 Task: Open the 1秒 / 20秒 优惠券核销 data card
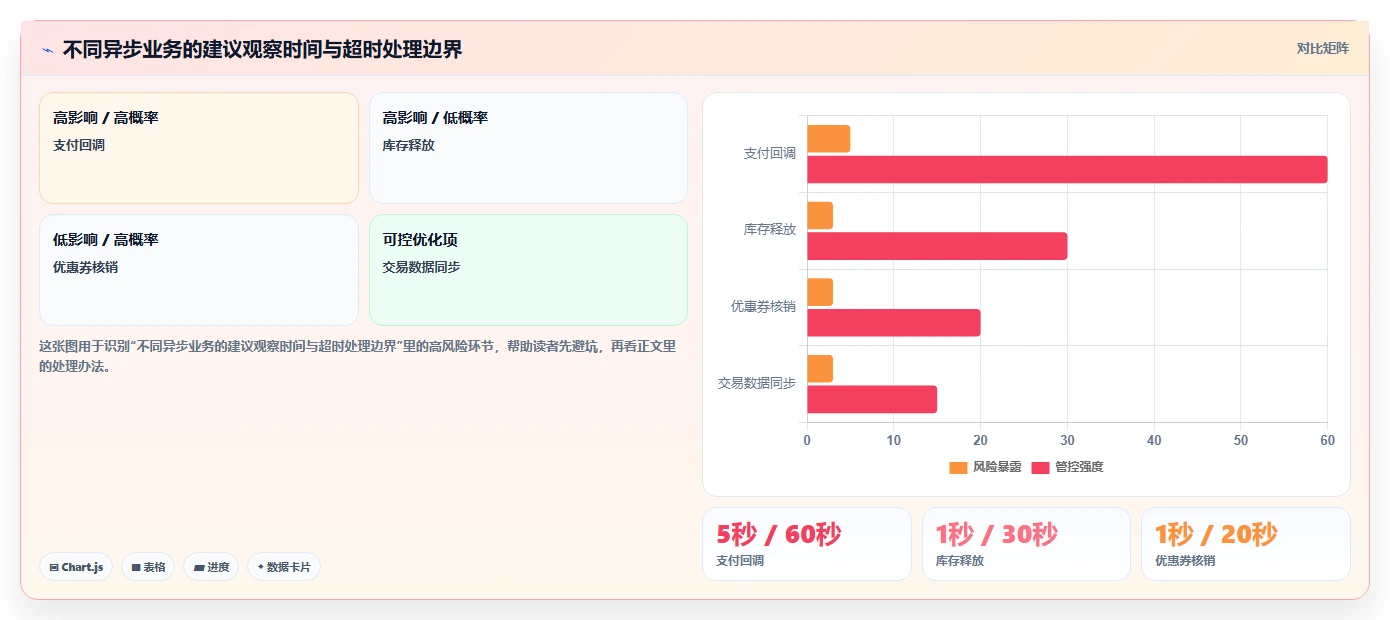(1246, 544)
